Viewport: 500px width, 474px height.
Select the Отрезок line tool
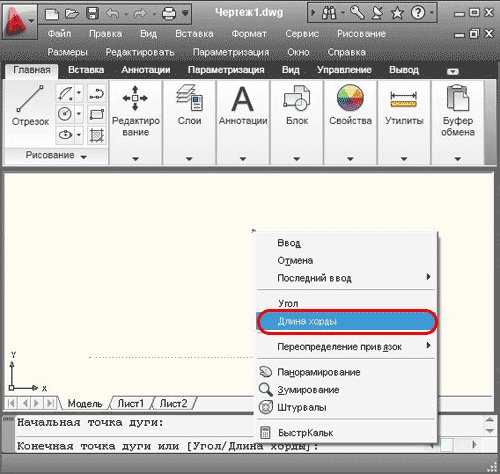click(x=30, y=106)
